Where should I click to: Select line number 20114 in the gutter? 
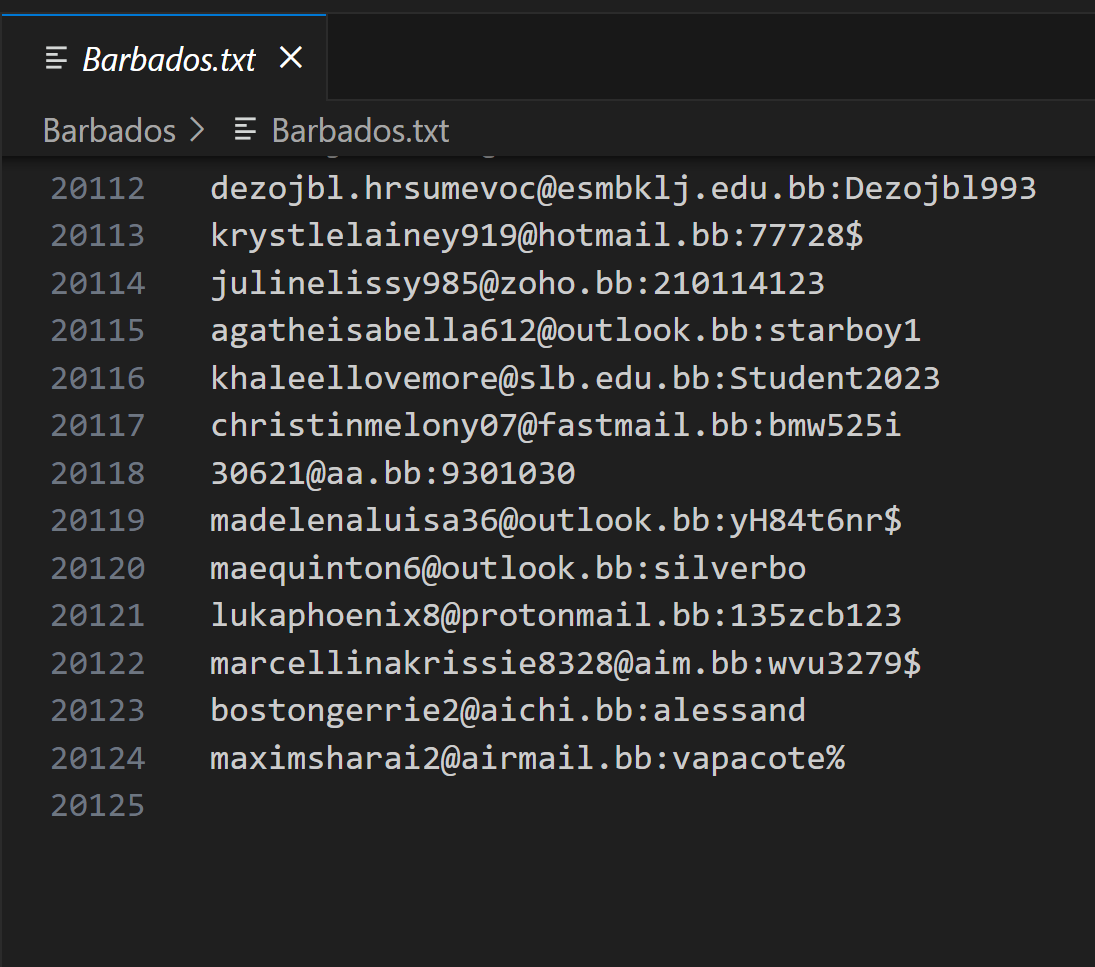98,283
